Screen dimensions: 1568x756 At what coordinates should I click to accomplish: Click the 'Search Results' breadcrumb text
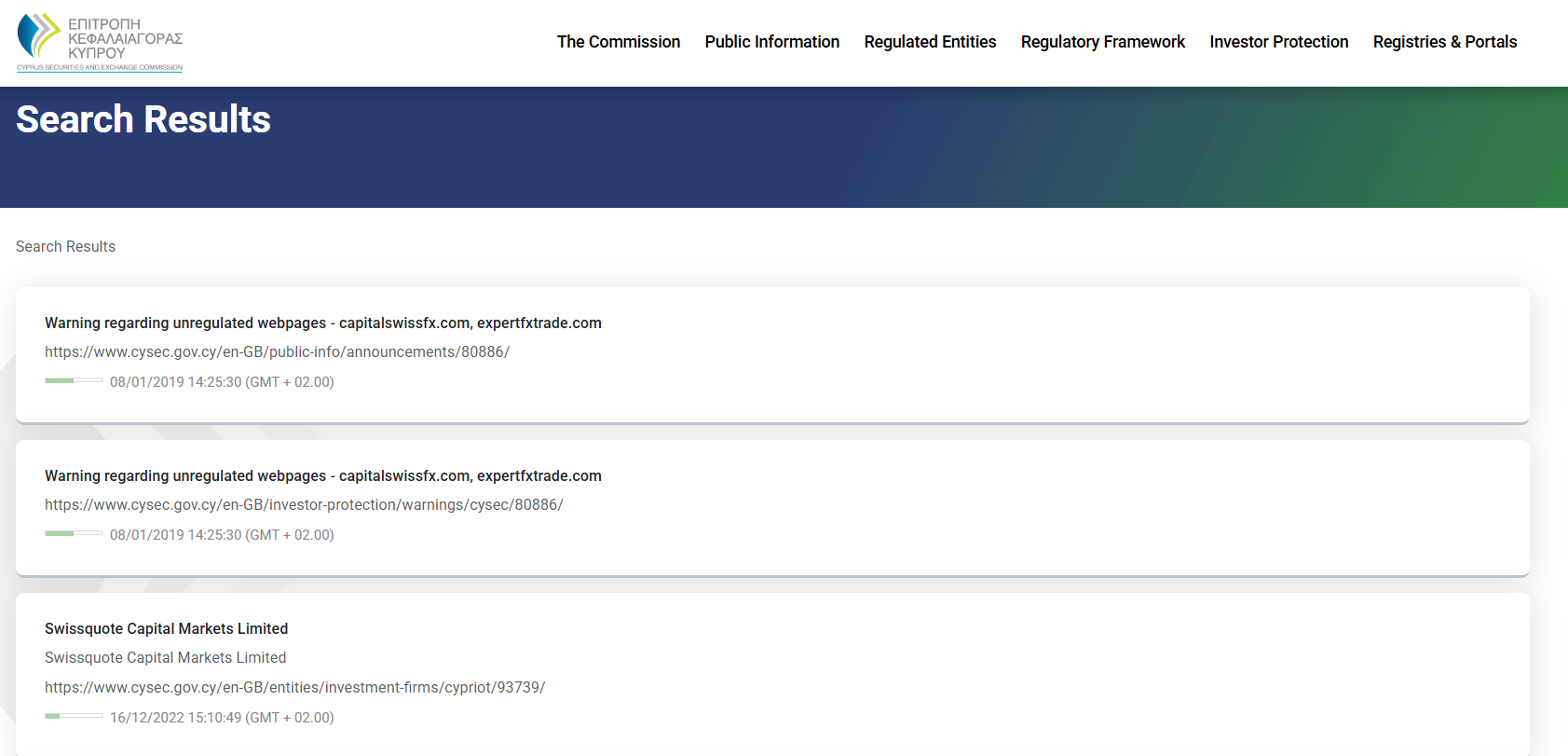point(65,246)
